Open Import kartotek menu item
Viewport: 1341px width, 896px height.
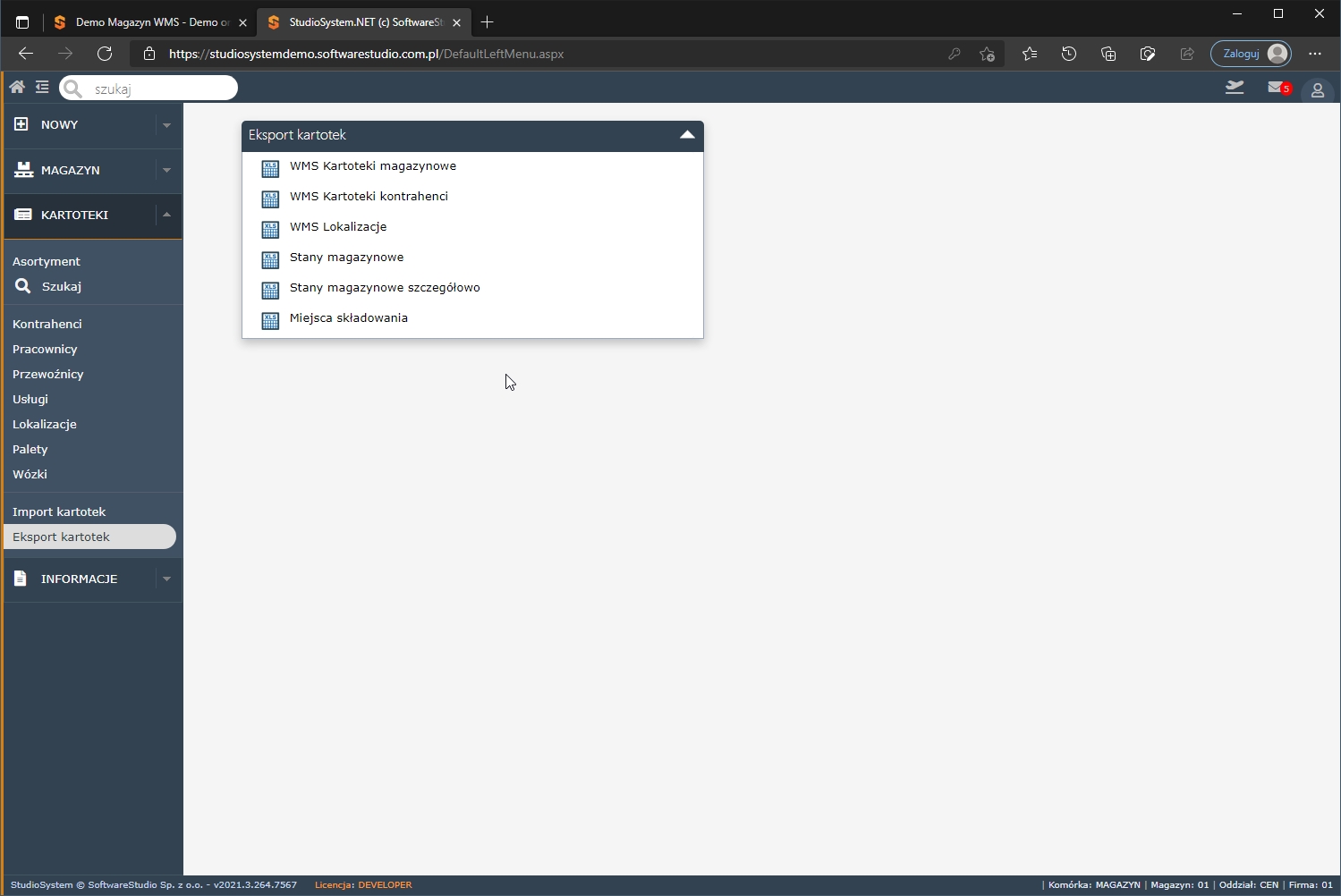(x=59, y=511)
